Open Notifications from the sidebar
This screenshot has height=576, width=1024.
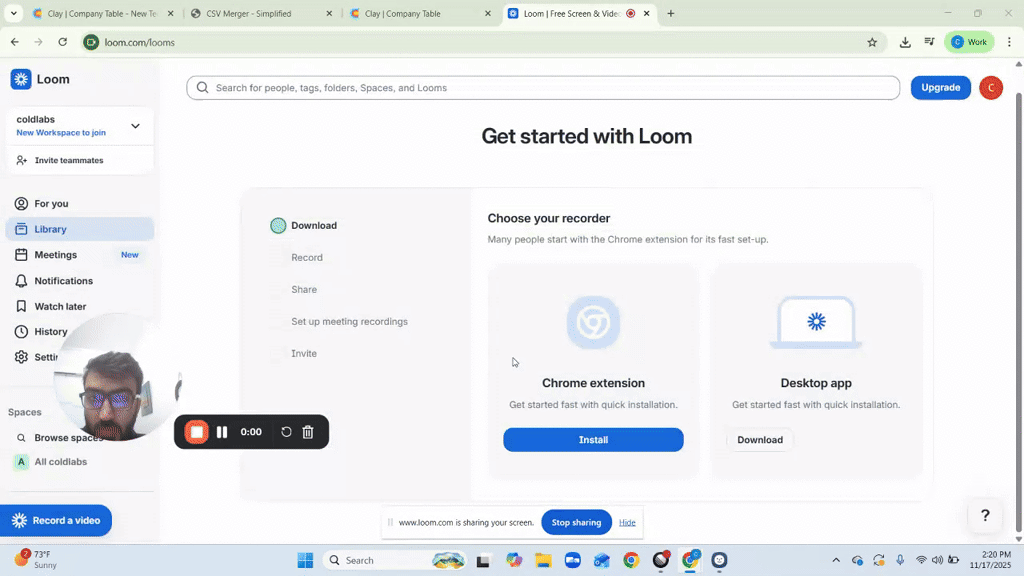[63, 281]
